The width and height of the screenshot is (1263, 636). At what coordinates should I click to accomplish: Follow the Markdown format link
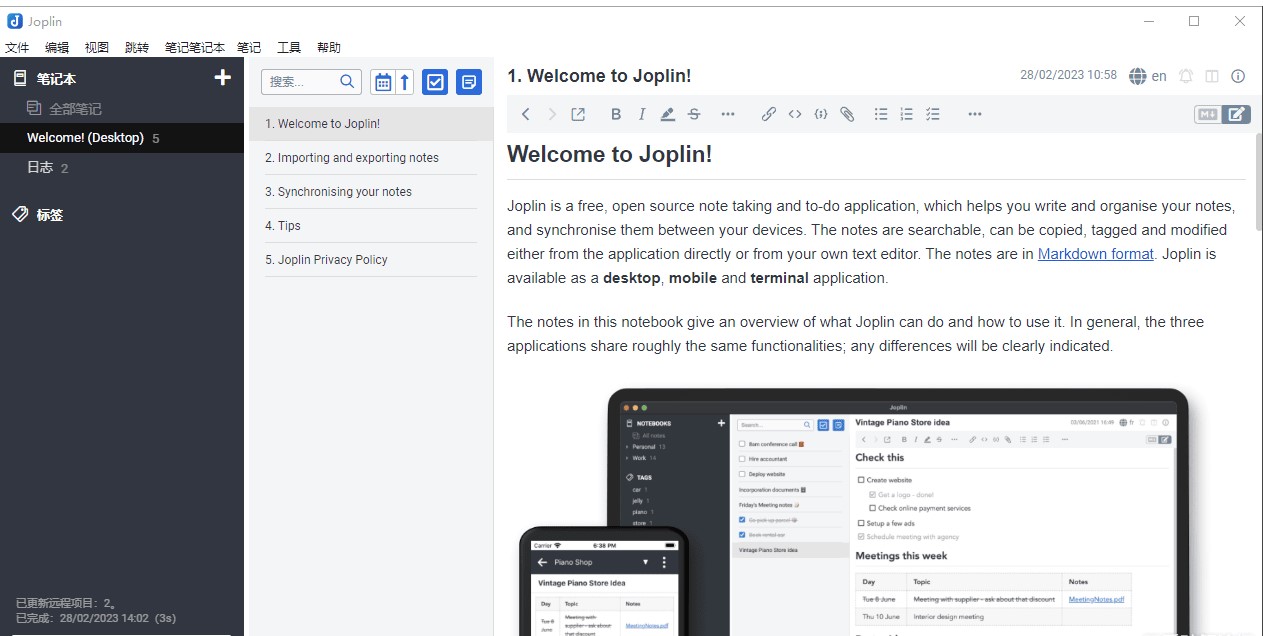click(1096, 254)
